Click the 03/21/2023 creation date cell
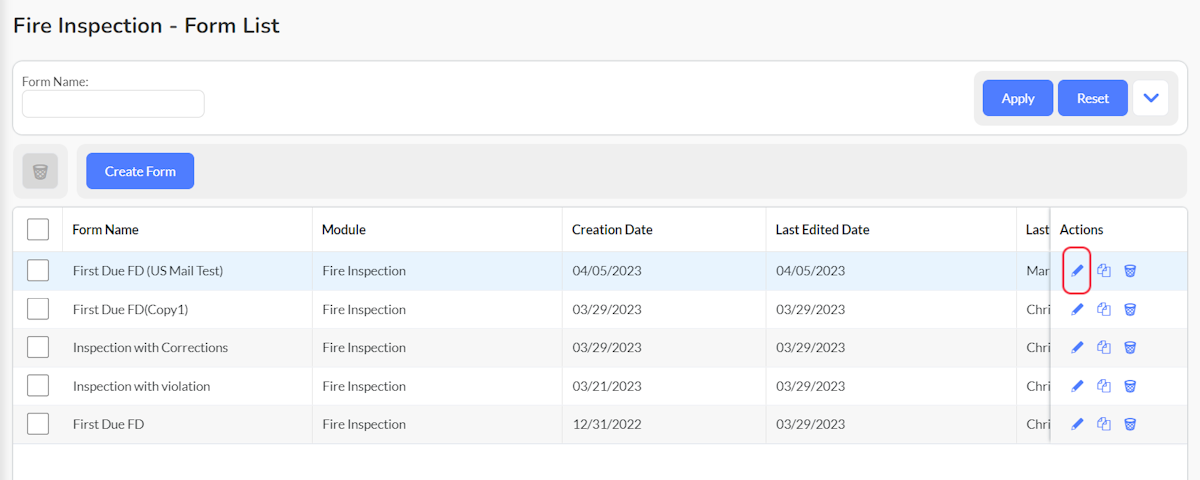 607,386
